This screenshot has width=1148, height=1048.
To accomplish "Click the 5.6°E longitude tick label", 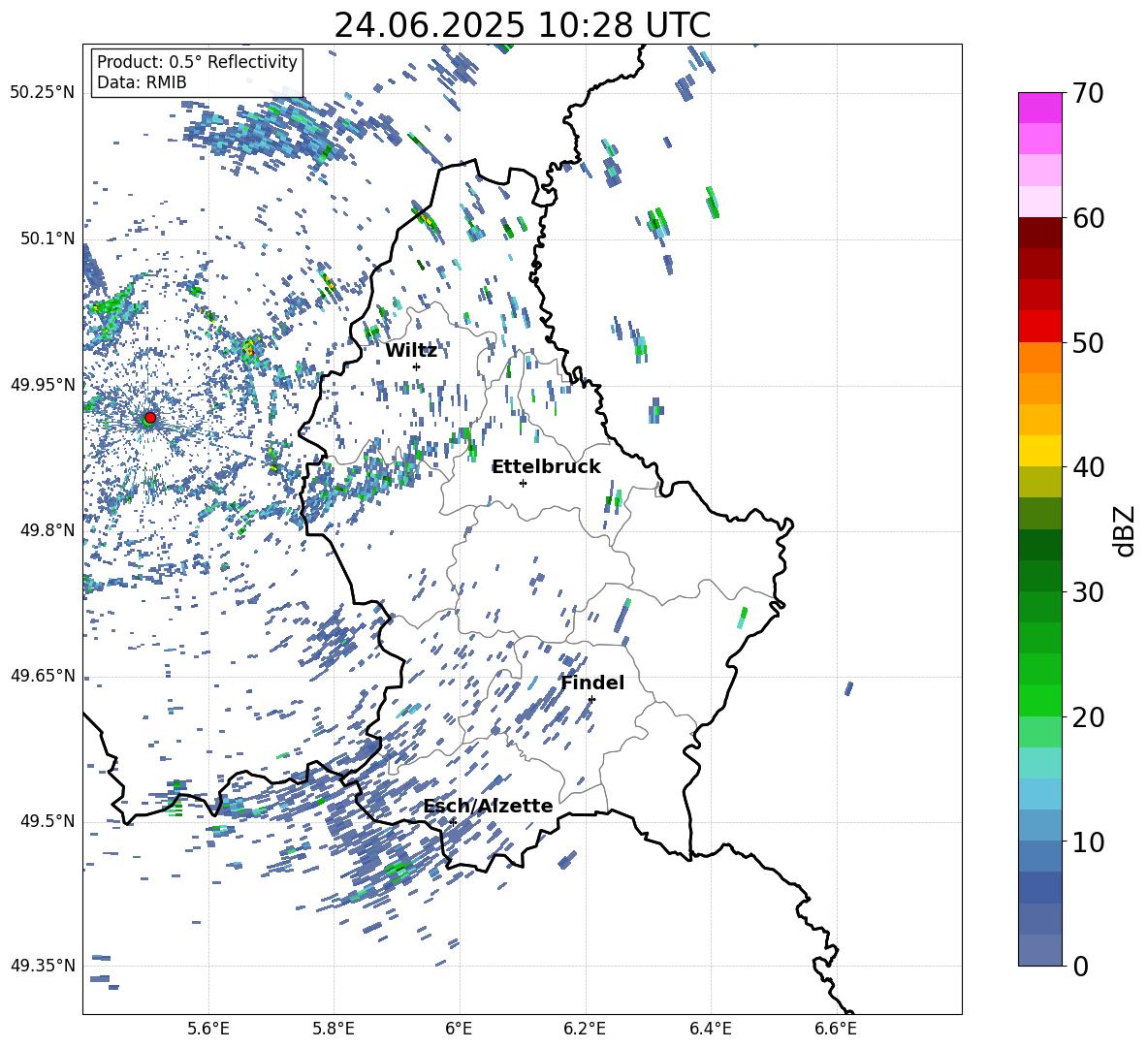I will coord(208,1029).
